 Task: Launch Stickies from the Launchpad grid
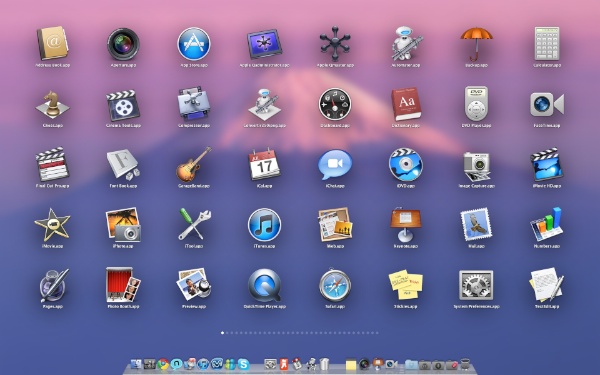[406, 285]
